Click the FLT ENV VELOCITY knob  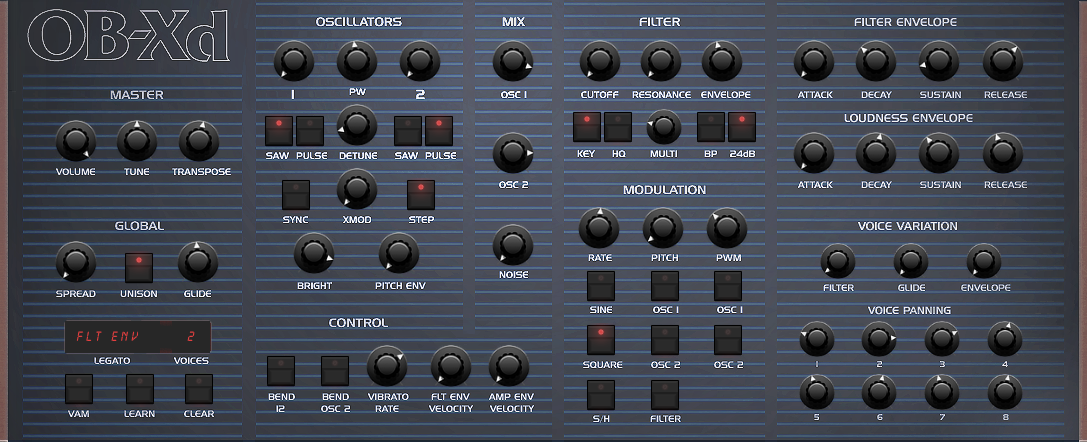point(451,366)
